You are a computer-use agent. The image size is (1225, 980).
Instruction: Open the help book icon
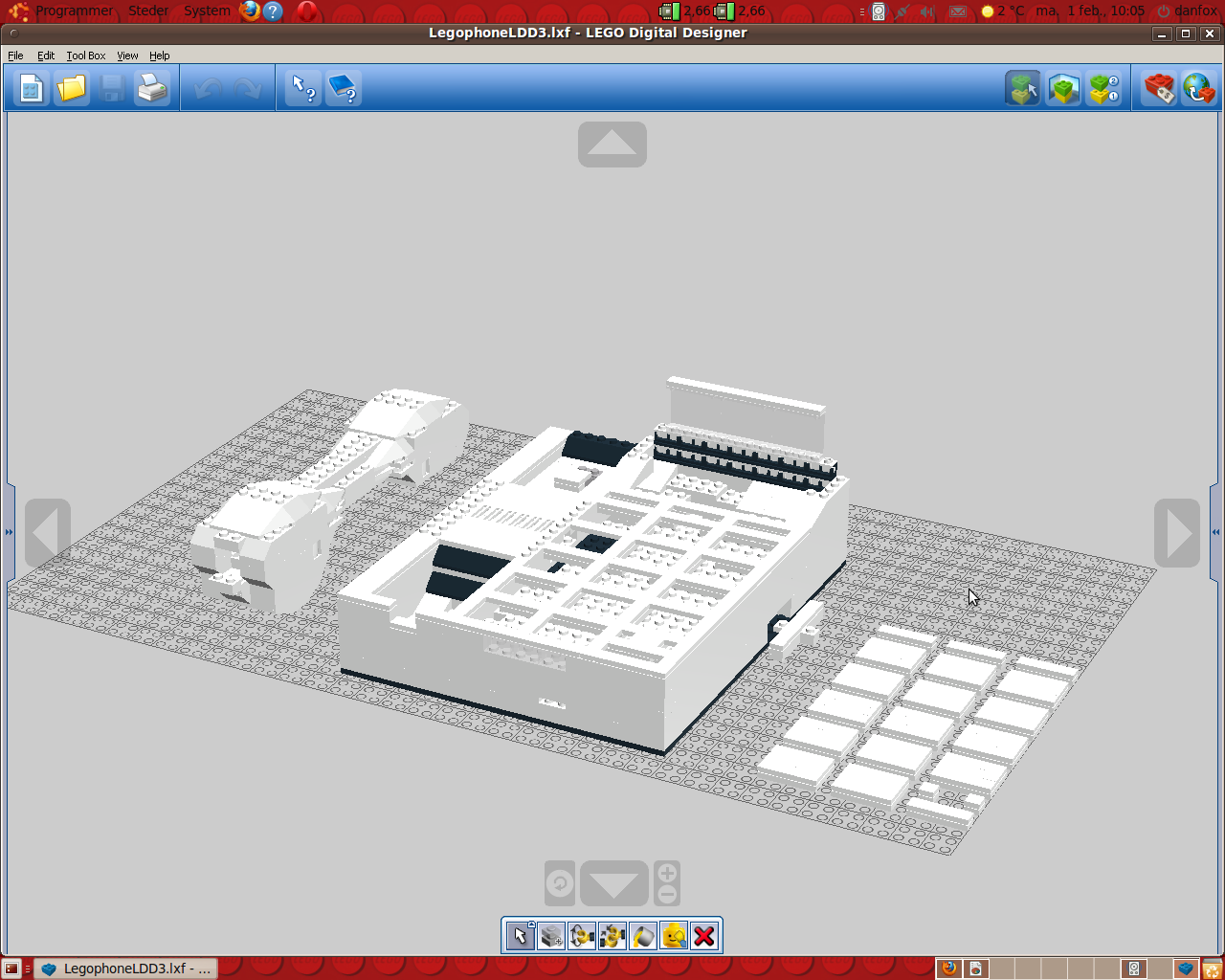(x=343, y=89)
